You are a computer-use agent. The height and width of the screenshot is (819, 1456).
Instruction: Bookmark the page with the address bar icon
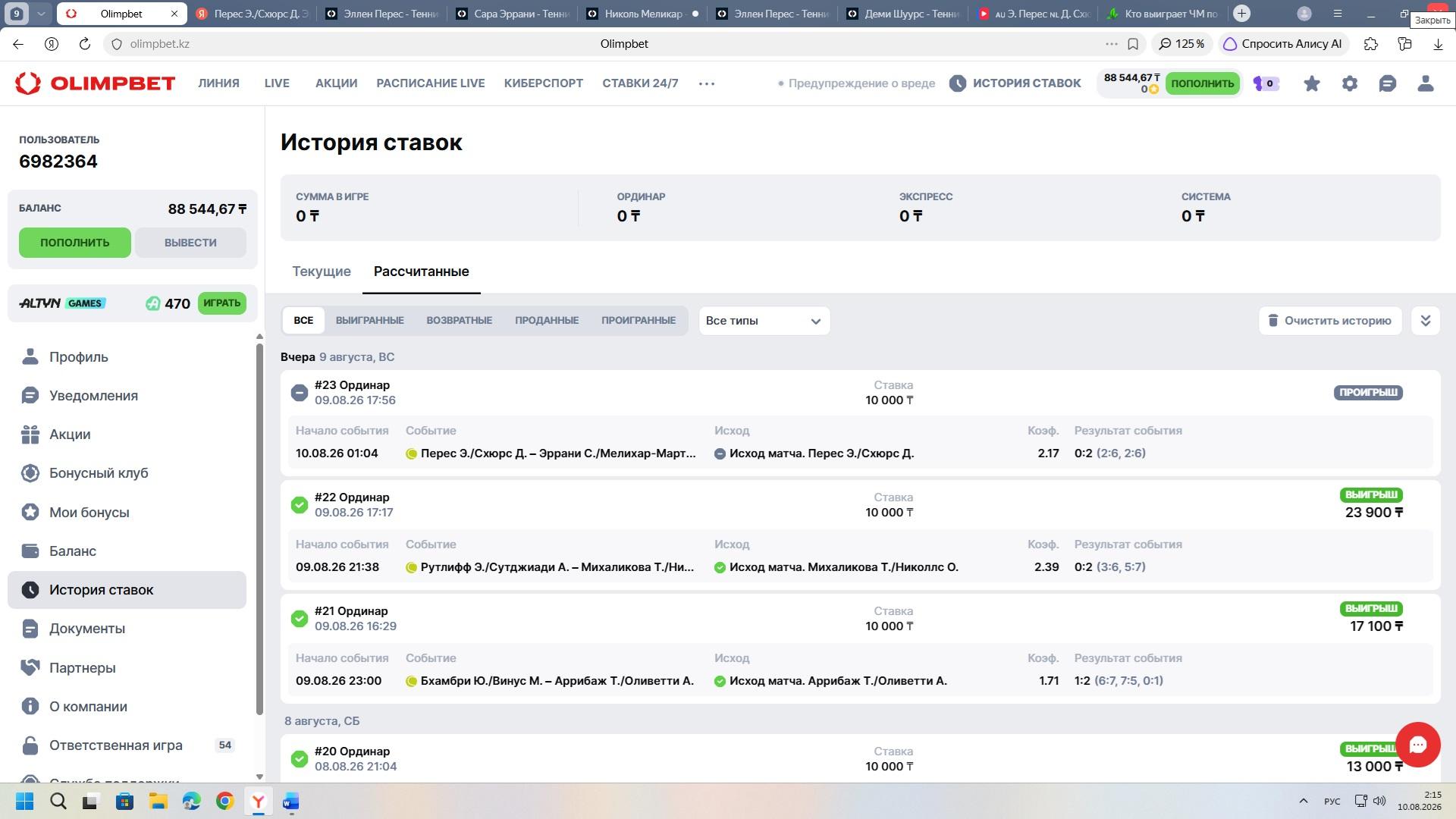pyautogui.click(x=1133, y=44)
